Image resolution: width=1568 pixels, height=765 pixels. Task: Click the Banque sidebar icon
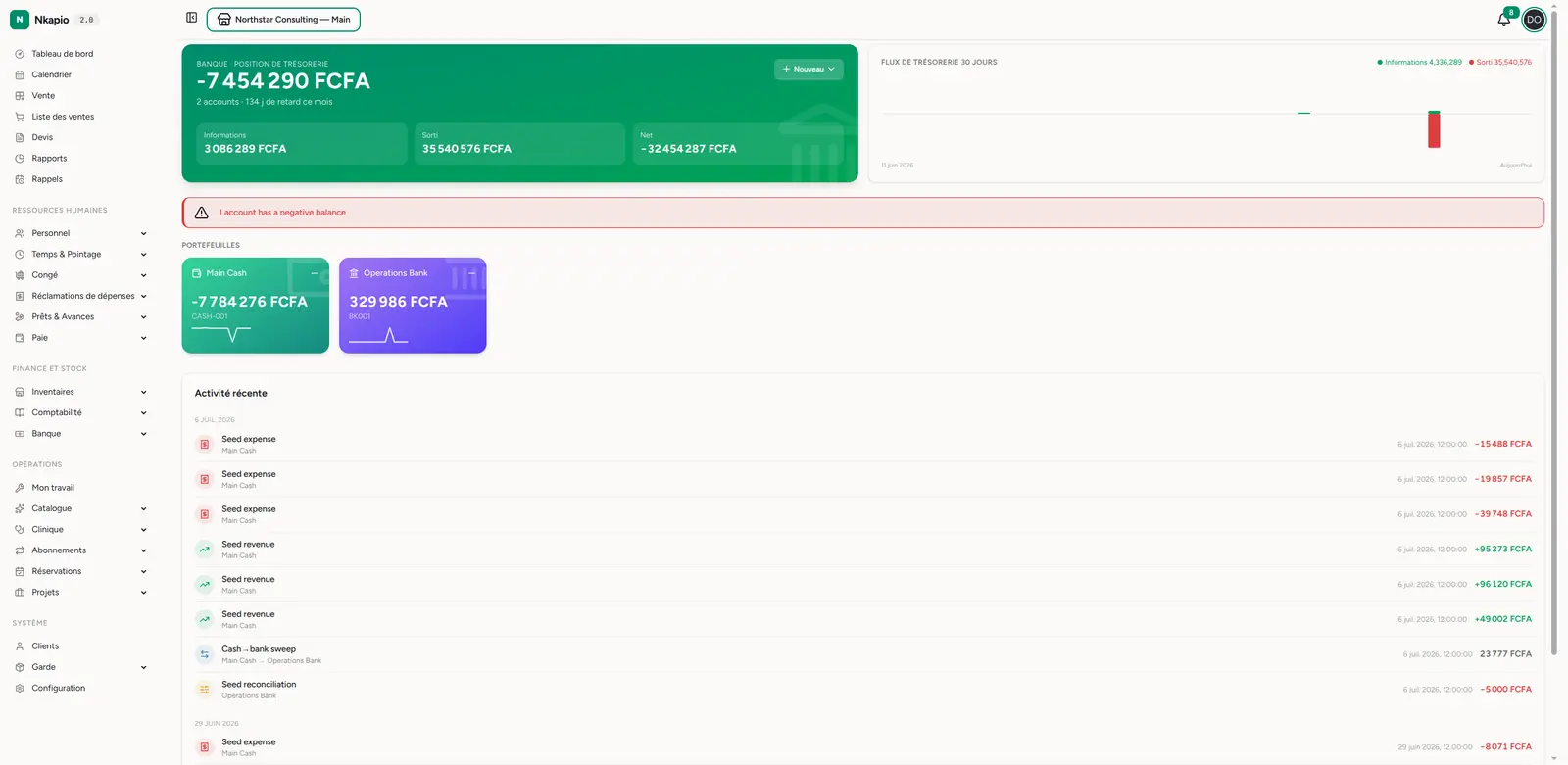[20, 434]
